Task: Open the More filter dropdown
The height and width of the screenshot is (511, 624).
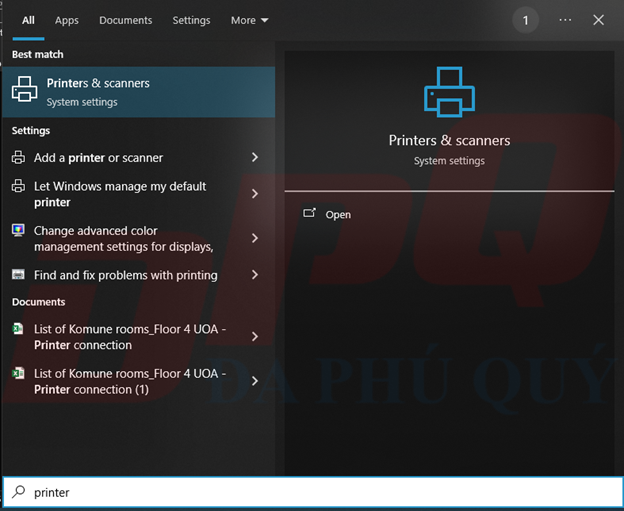Action: (x=250, y=20)
